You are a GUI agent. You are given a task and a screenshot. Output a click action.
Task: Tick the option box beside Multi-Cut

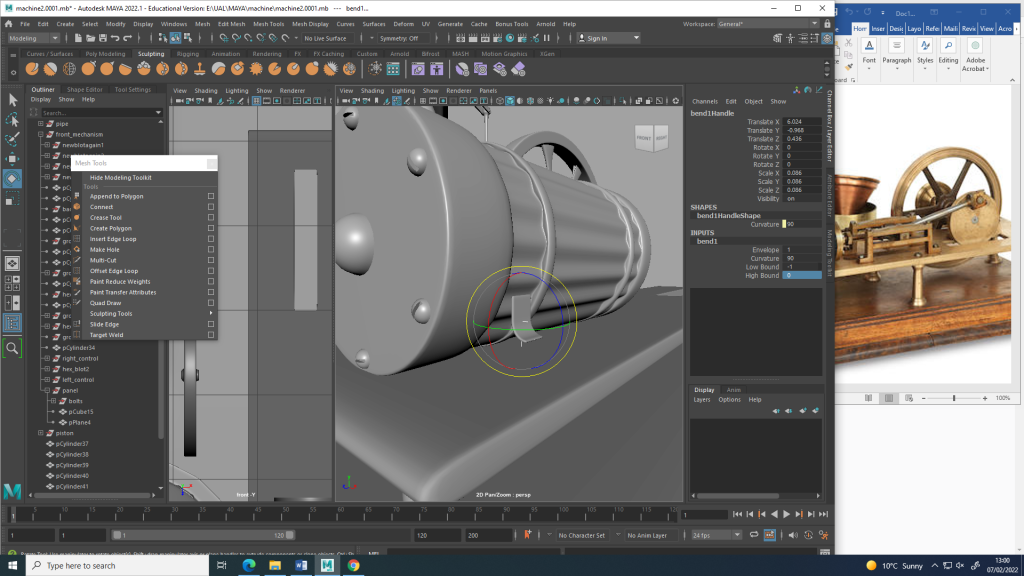[x=211, y=260]
